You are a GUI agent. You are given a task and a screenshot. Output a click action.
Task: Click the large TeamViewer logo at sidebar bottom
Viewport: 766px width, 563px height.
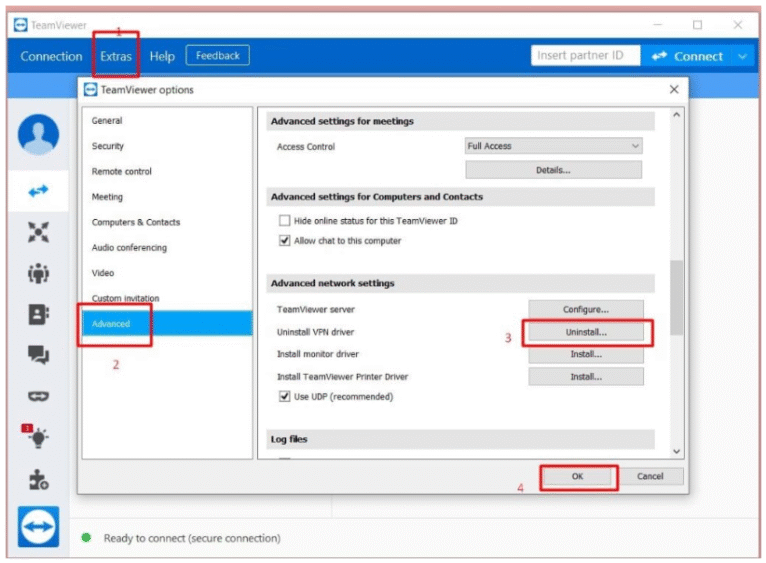[39, 526]
